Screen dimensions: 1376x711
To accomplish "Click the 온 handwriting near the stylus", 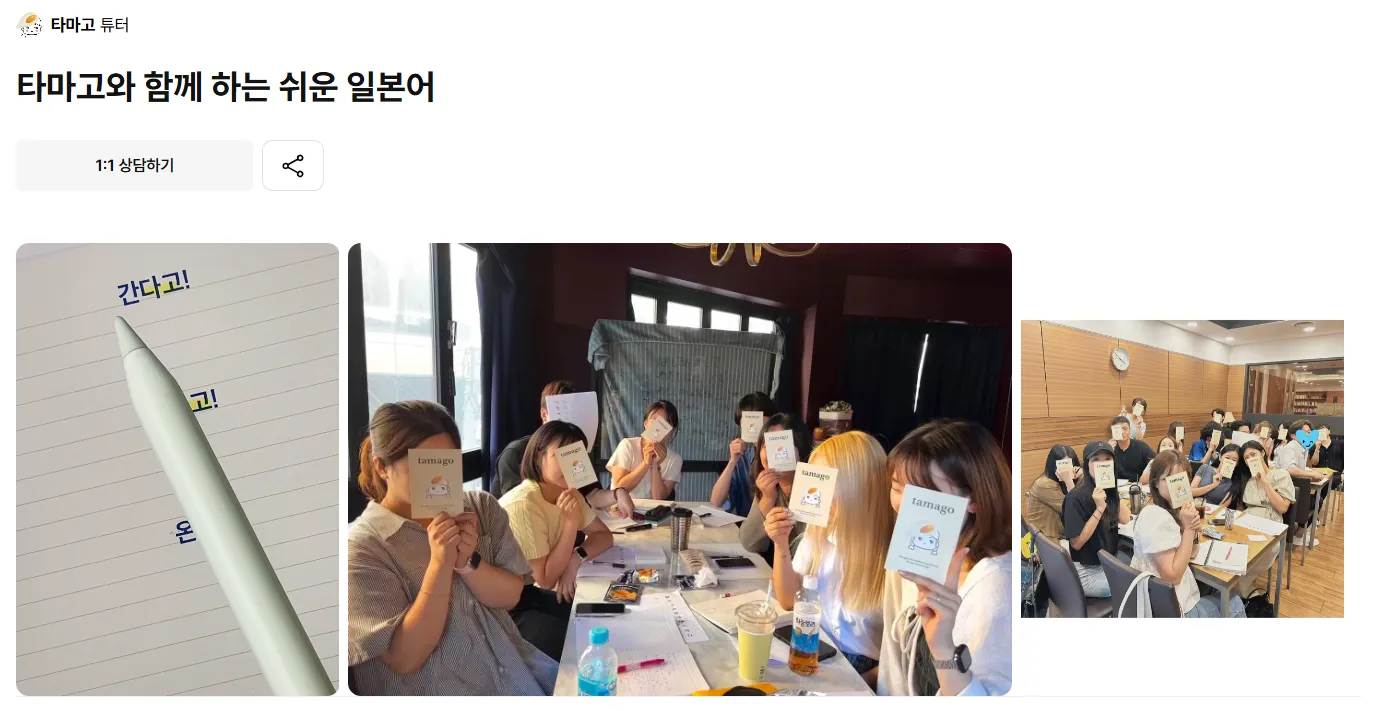I will (185, 532).
